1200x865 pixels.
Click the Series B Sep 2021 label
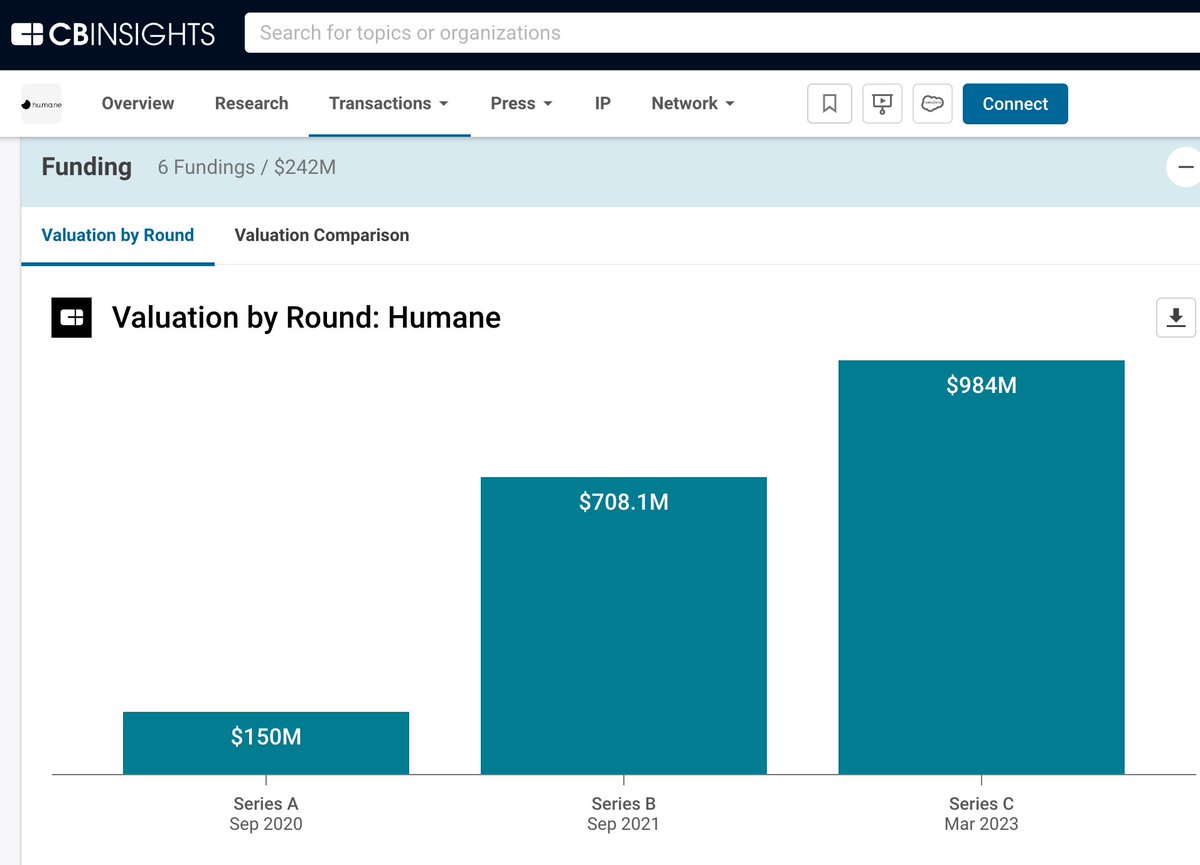624,814
